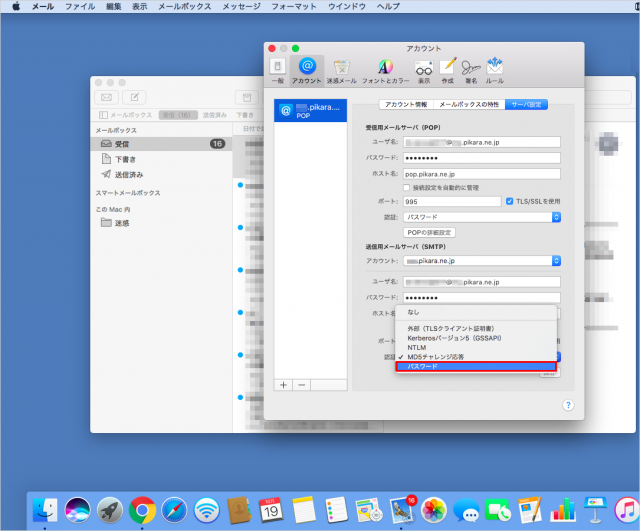Switch to メールボックスの特性 tab
The width and height of the screenshot is (640, 531).
469,104
